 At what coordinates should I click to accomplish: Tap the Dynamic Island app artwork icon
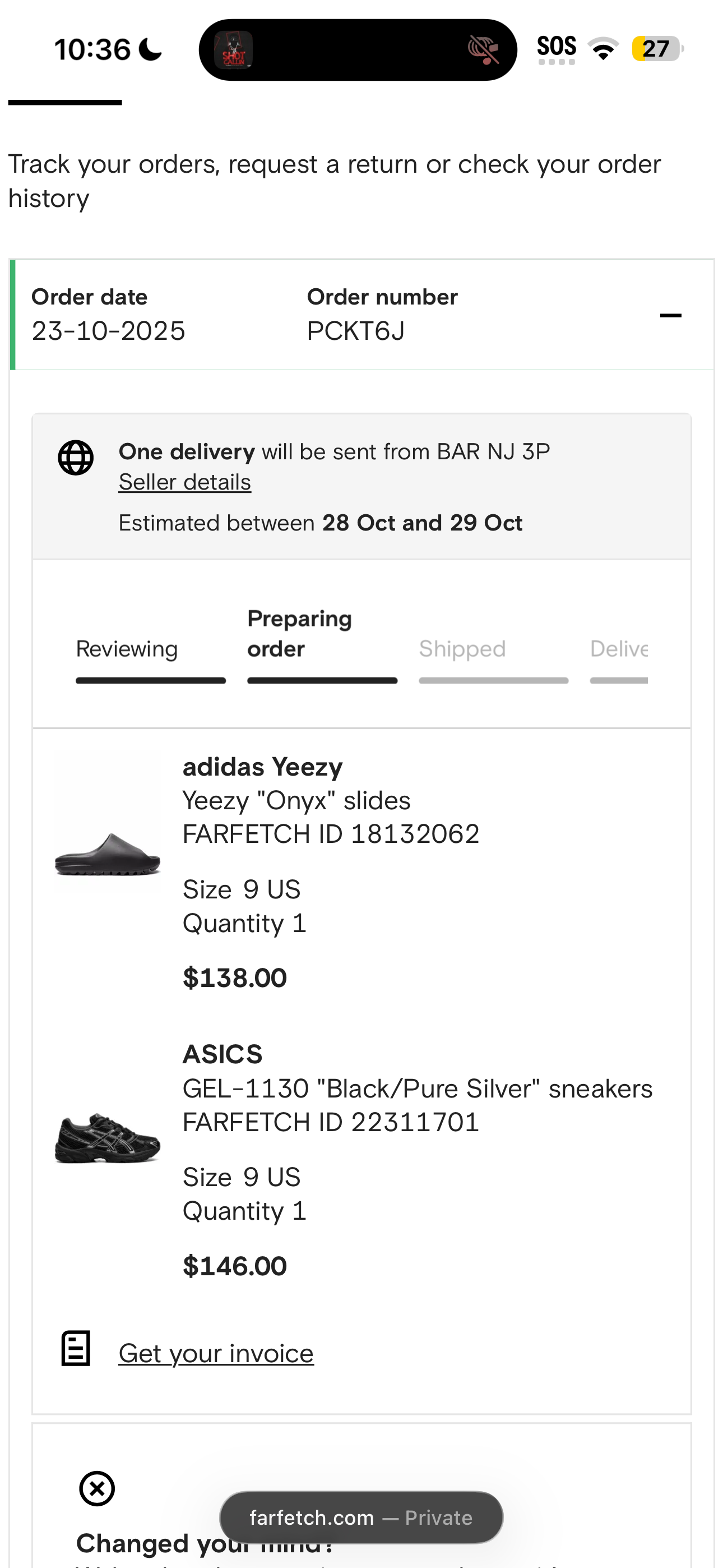point(233,50)
